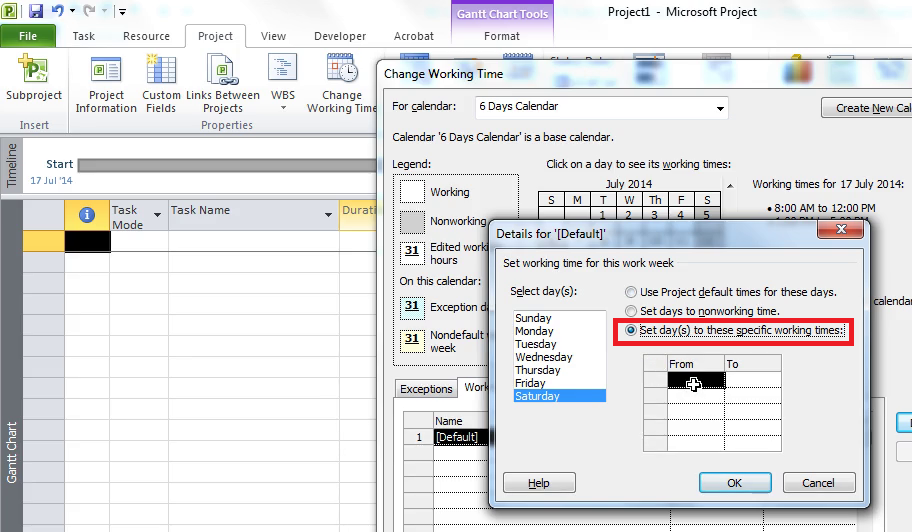The width and height of the screenshot is (912, 532).
Task: Click the Timeline gray bar
Action: click(x=227, y=166)
